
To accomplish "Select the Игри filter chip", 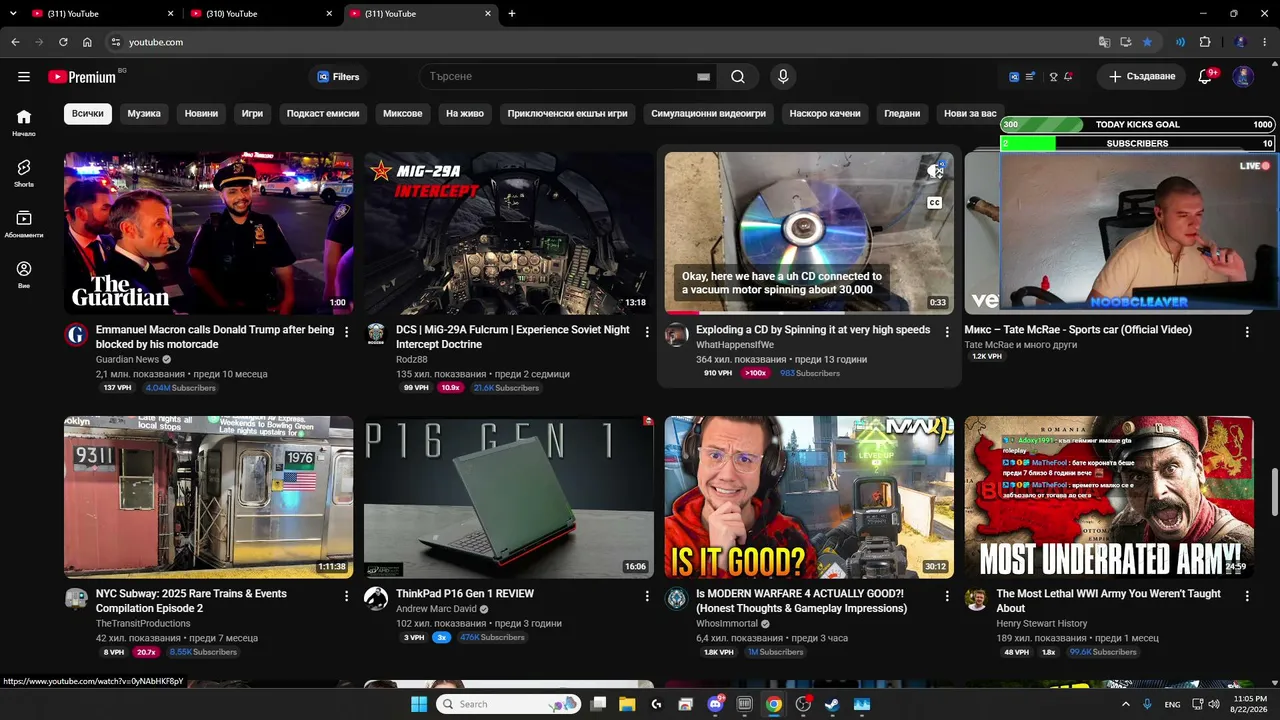I will point(252,114).
